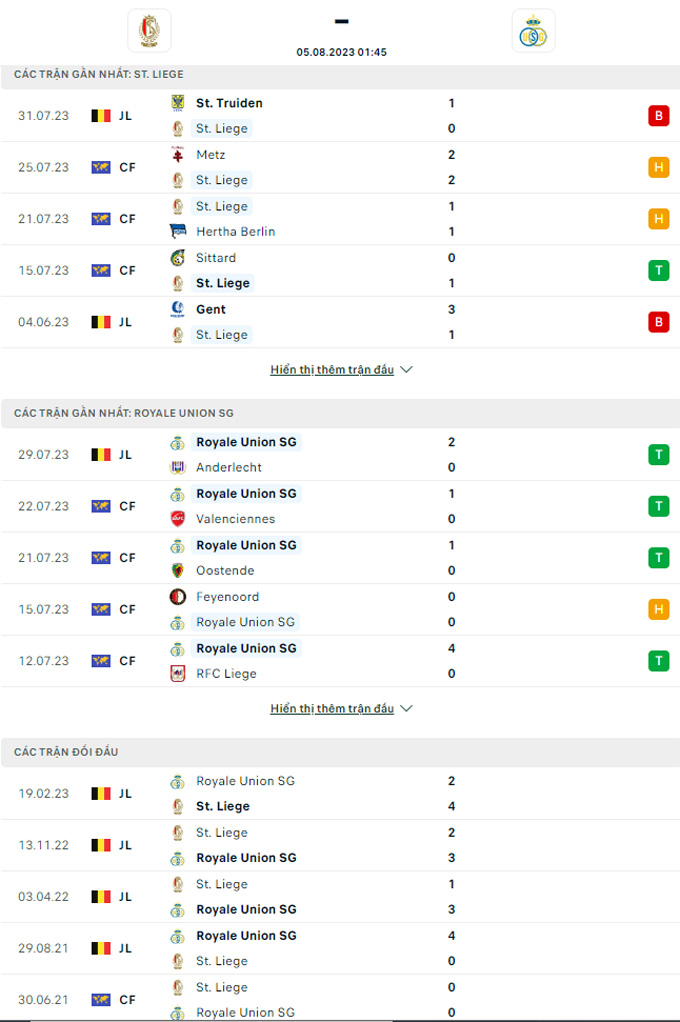The image size is (680, 1022).
Task: Click the Metz club badge
Action: pos(178,155)
